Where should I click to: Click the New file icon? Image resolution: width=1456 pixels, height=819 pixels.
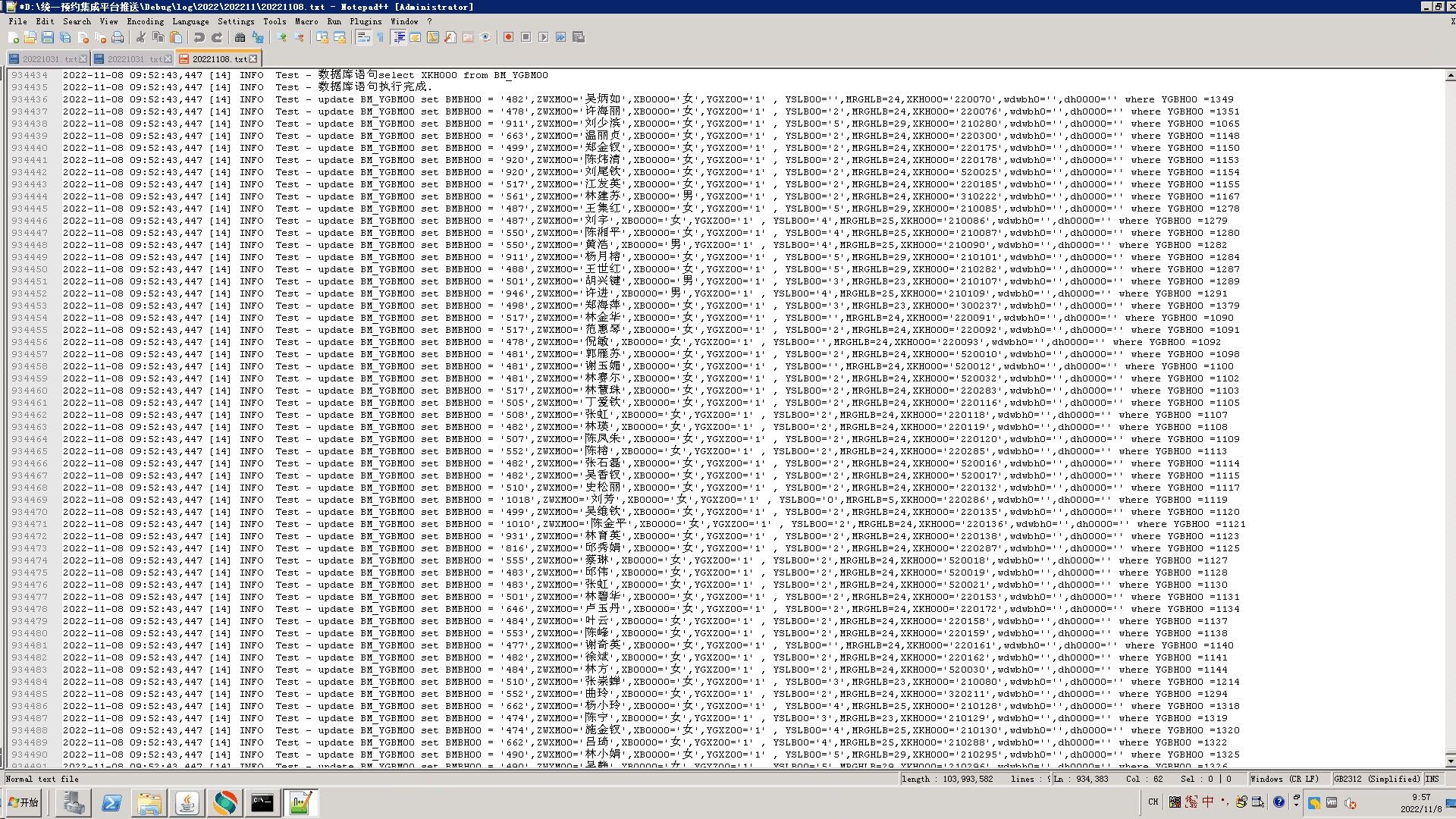13,37
